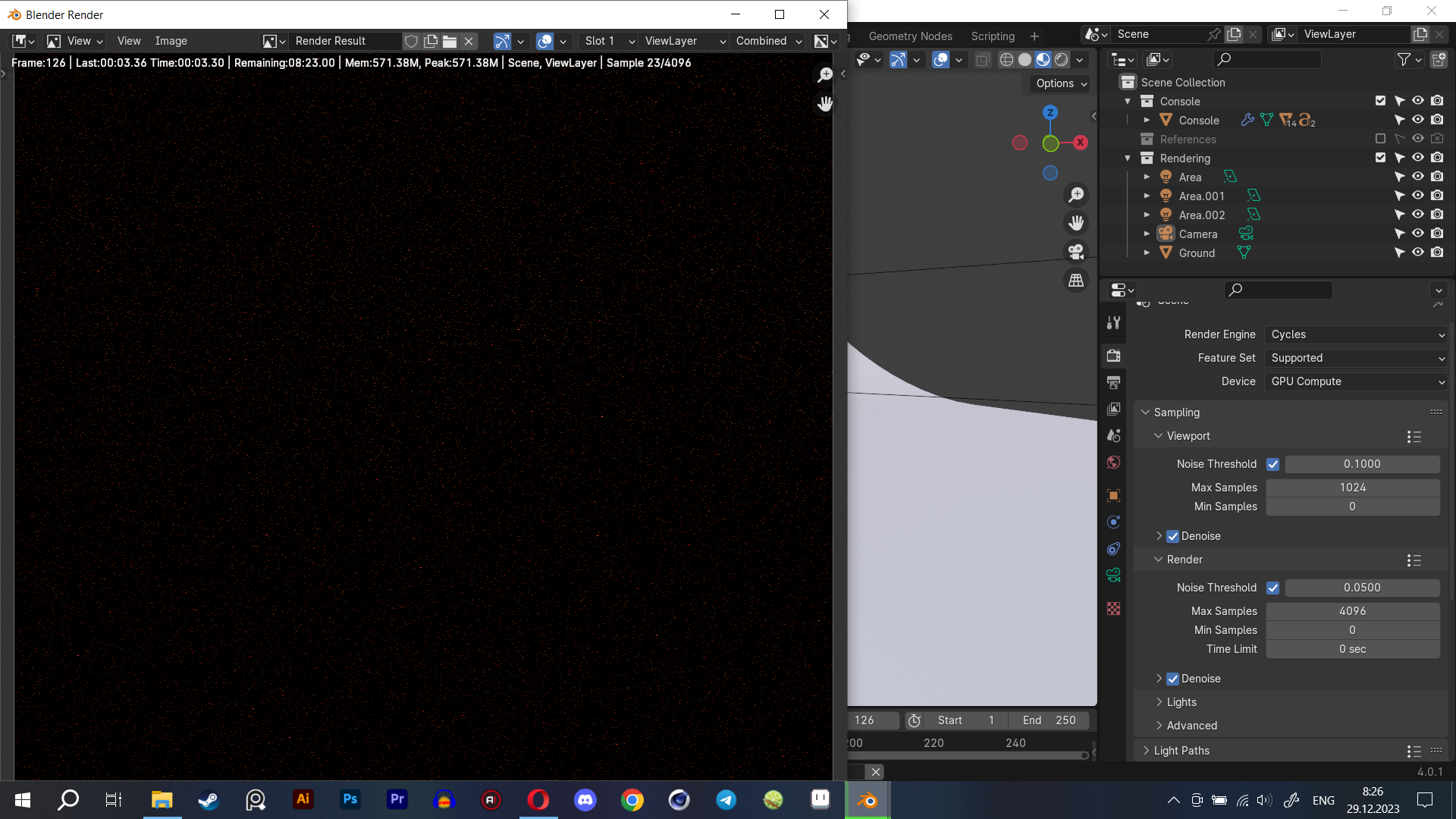Switch viewport to Solid shading
The height and width of the screenshot is (819, 1456).
point(1025,59)
